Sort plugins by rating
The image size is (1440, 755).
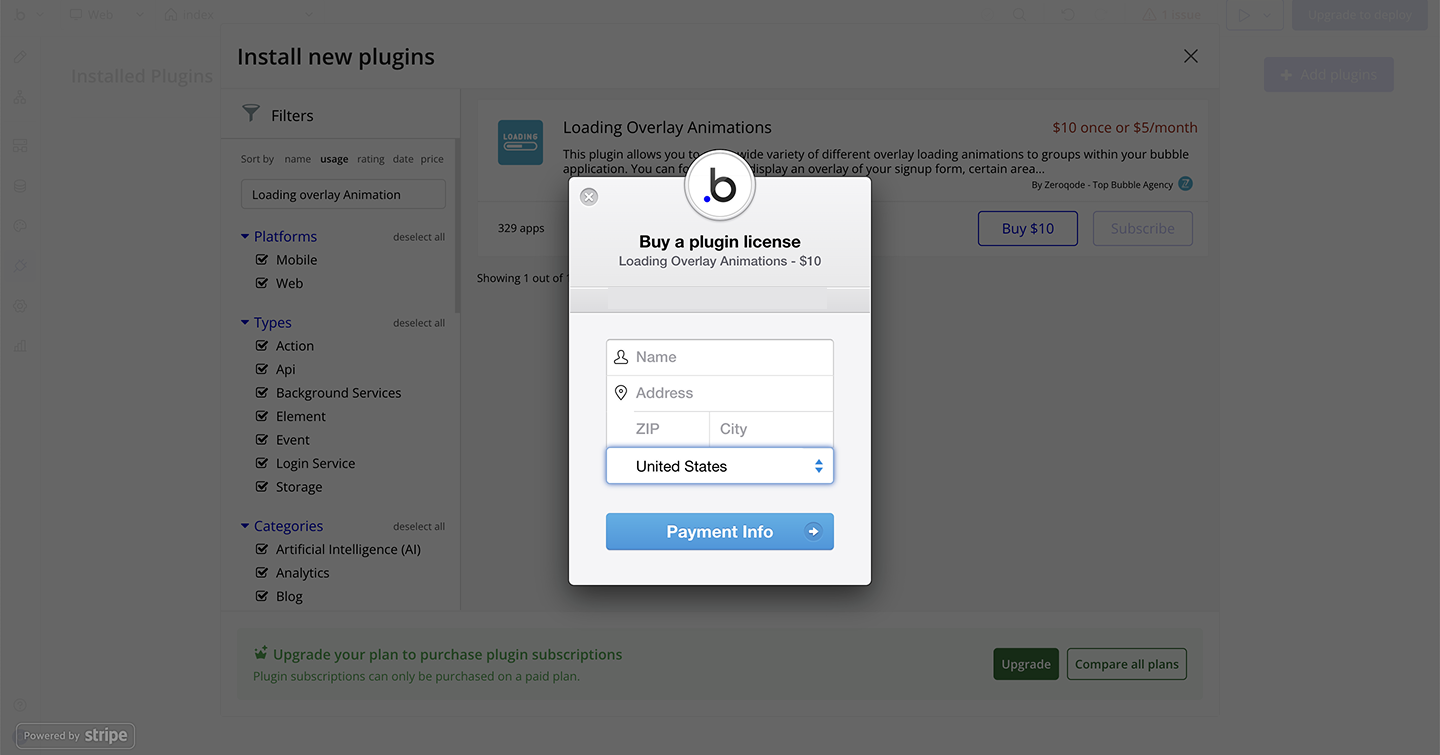(x=370, y=159)
